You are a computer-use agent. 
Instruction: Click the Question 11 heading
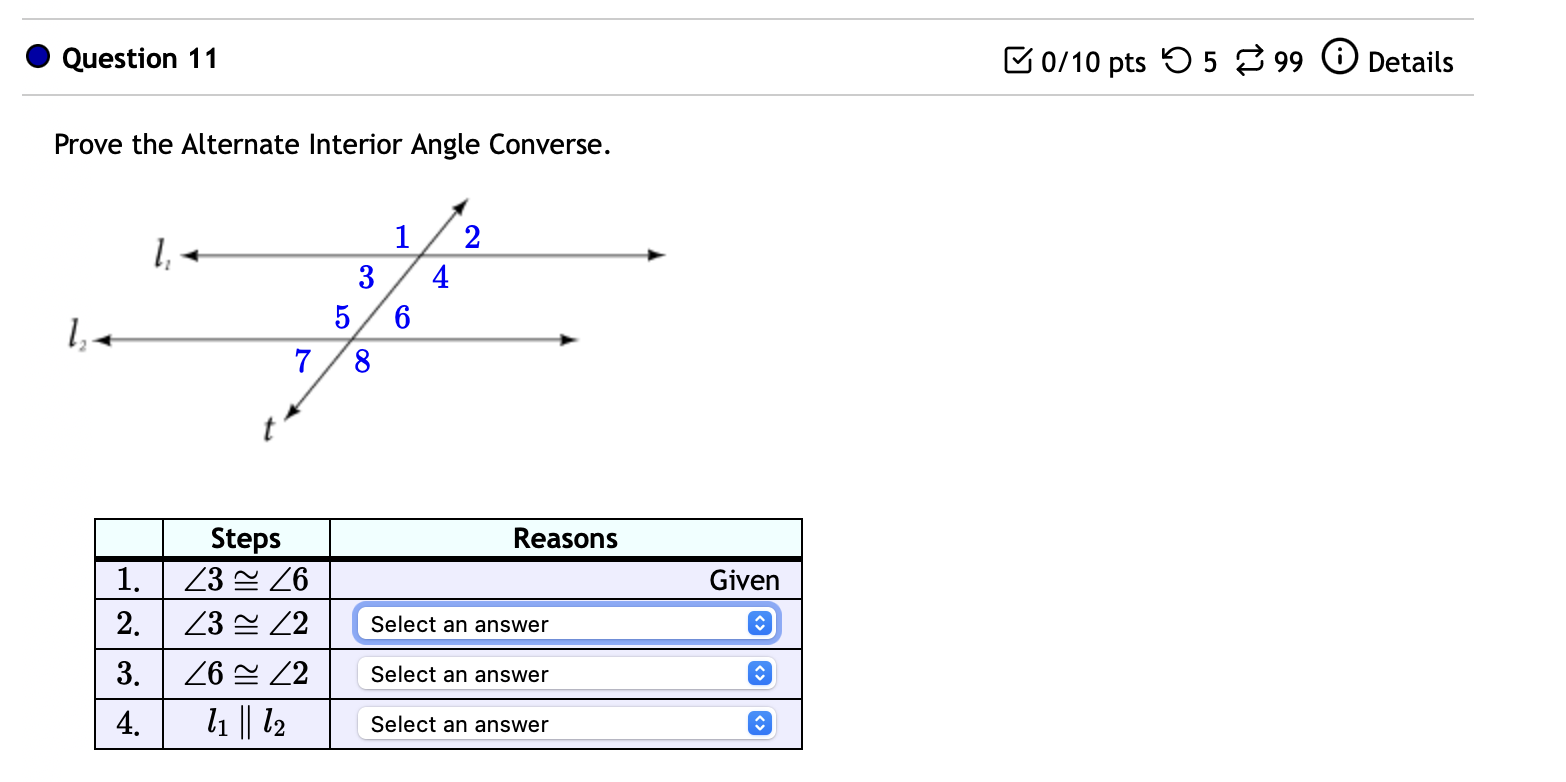coord(139,58)
